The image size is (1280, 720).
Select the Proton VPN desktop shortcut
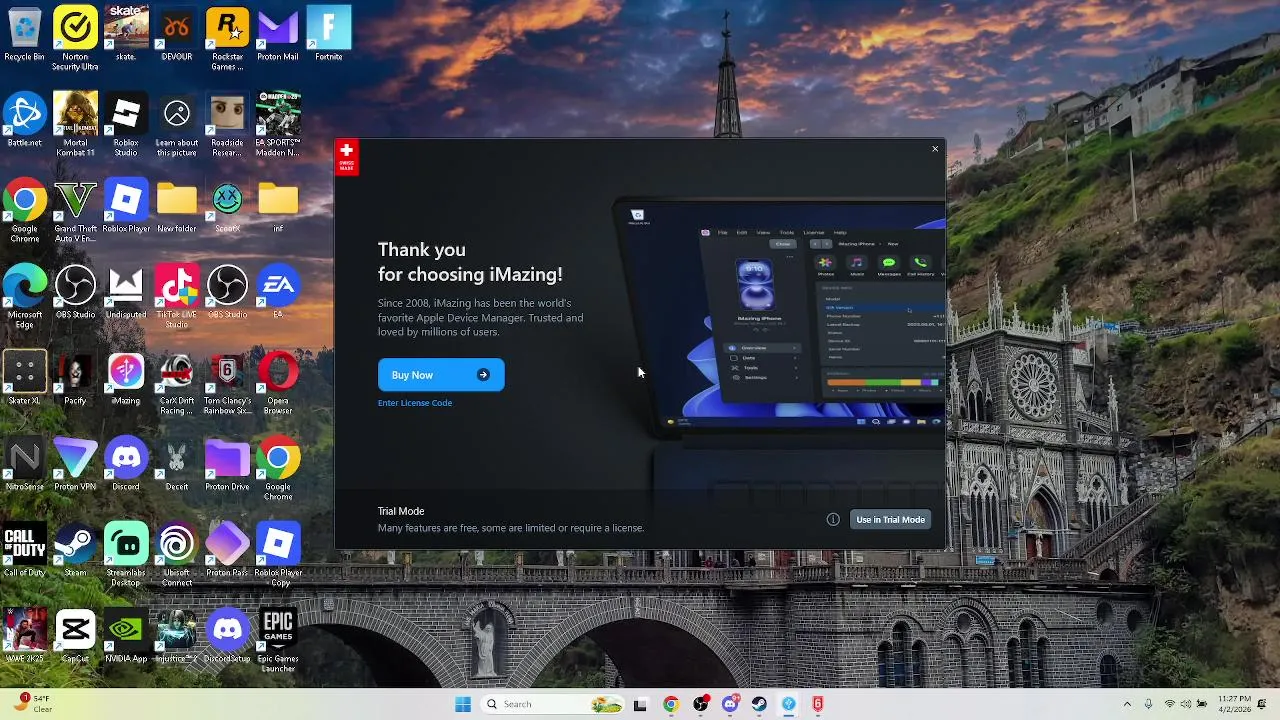click(75, 465)
